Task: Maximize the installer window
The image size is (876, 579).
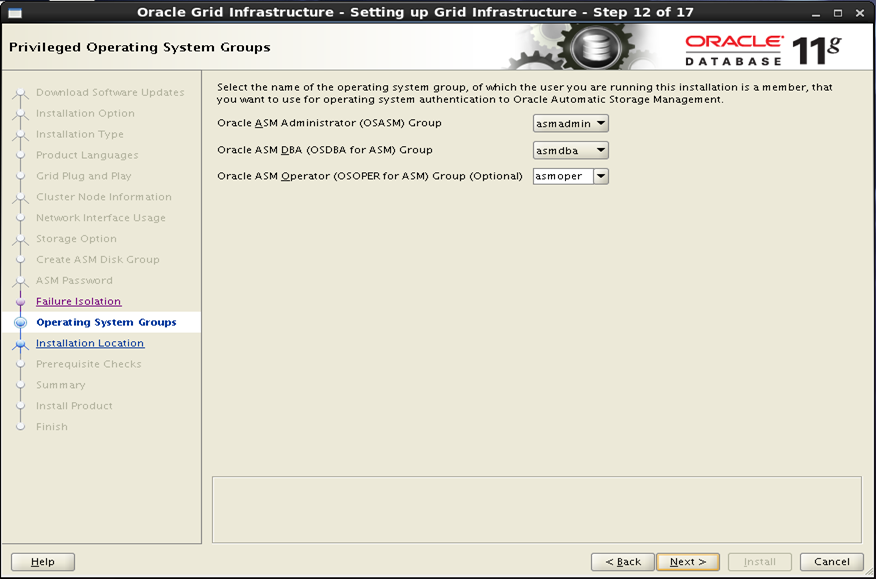Action: (x=838, y=13)
